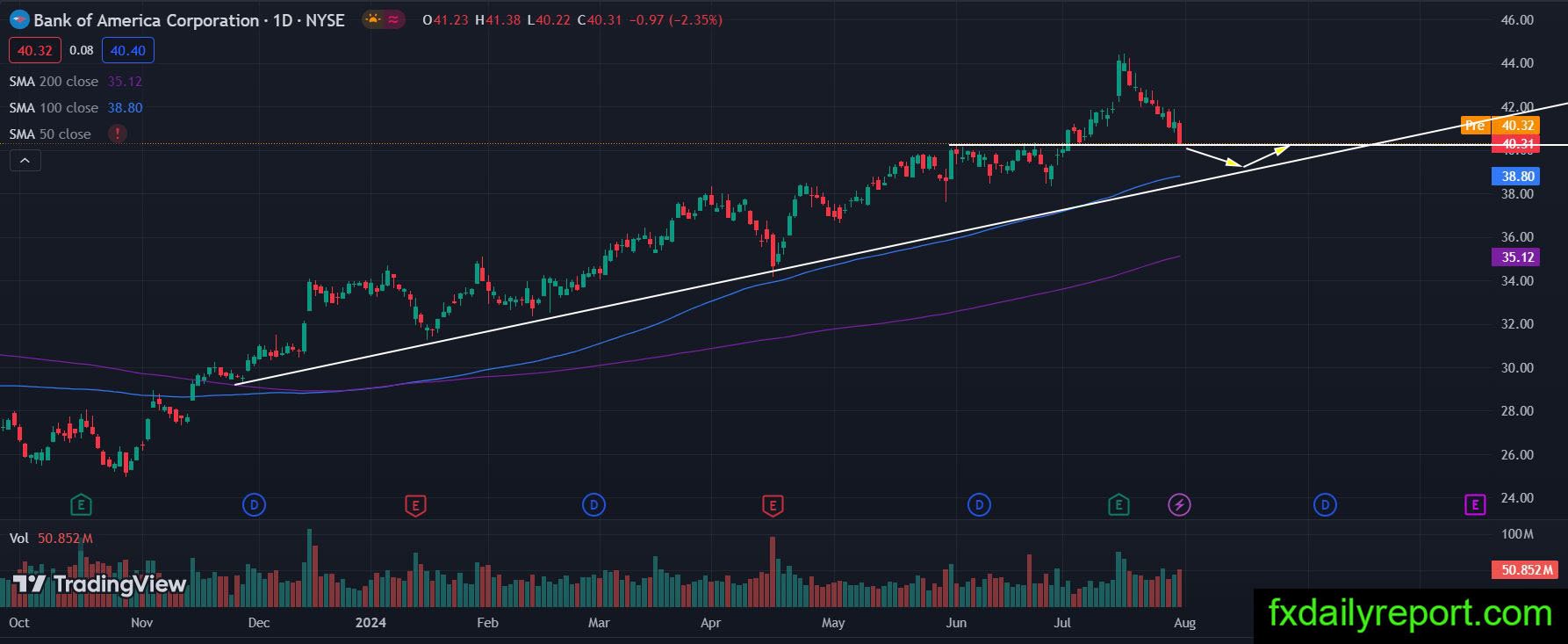Click the 34.00 price axis label
The width and height of the screenshot is (1568, 644).
1517,281
